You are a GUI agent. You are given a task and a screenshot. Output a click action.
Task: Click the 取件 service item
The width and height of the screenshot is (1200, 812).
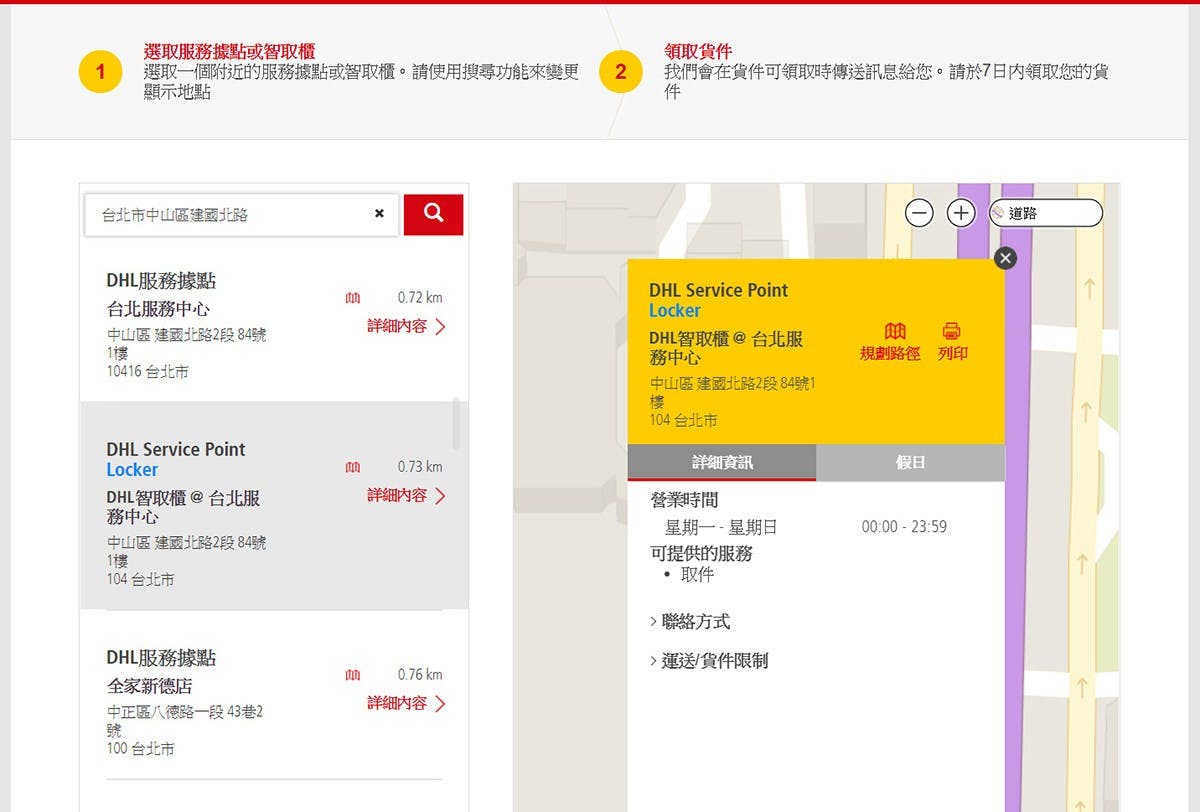pos(697,575)
